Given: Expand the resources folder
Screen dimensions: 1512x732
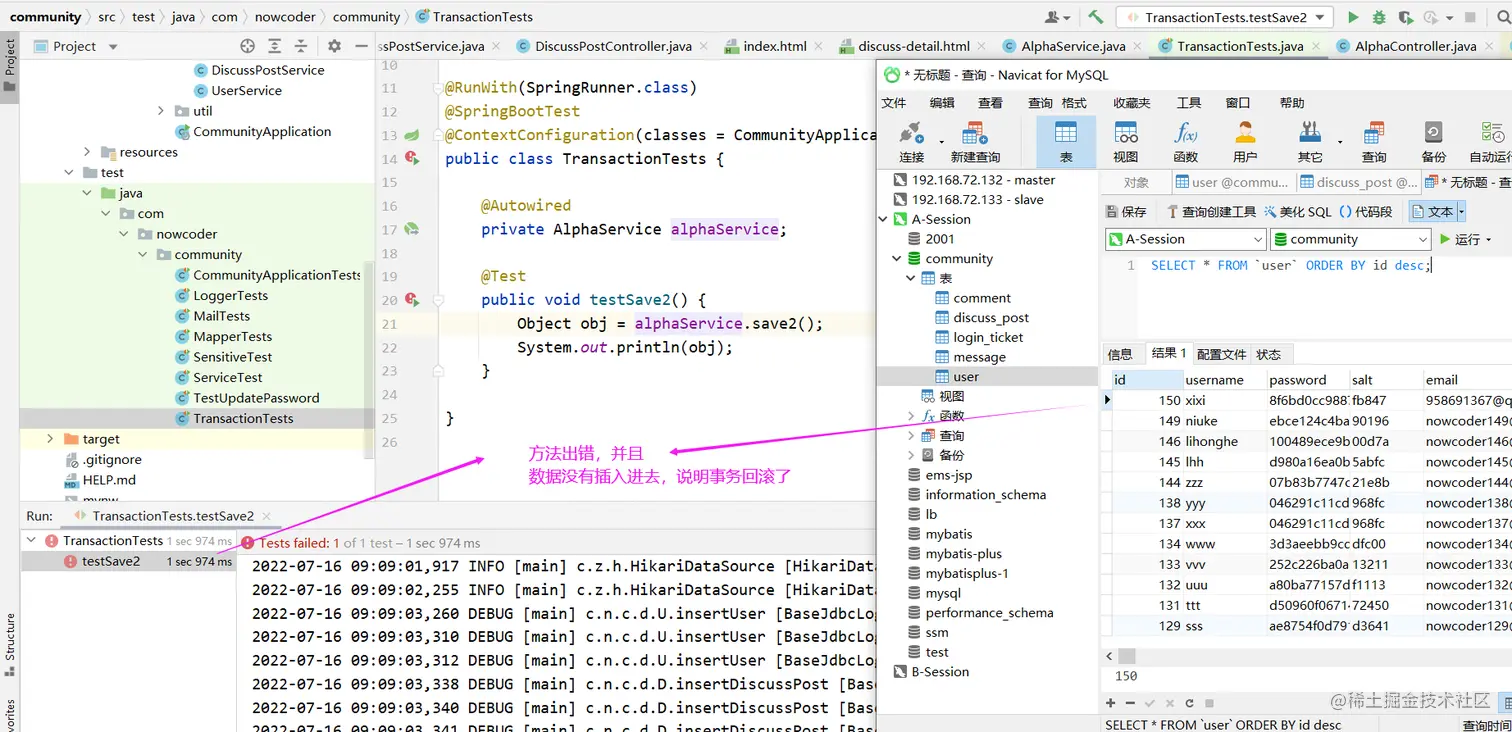Looking at the screenshot, I should [x=87, y=152].
